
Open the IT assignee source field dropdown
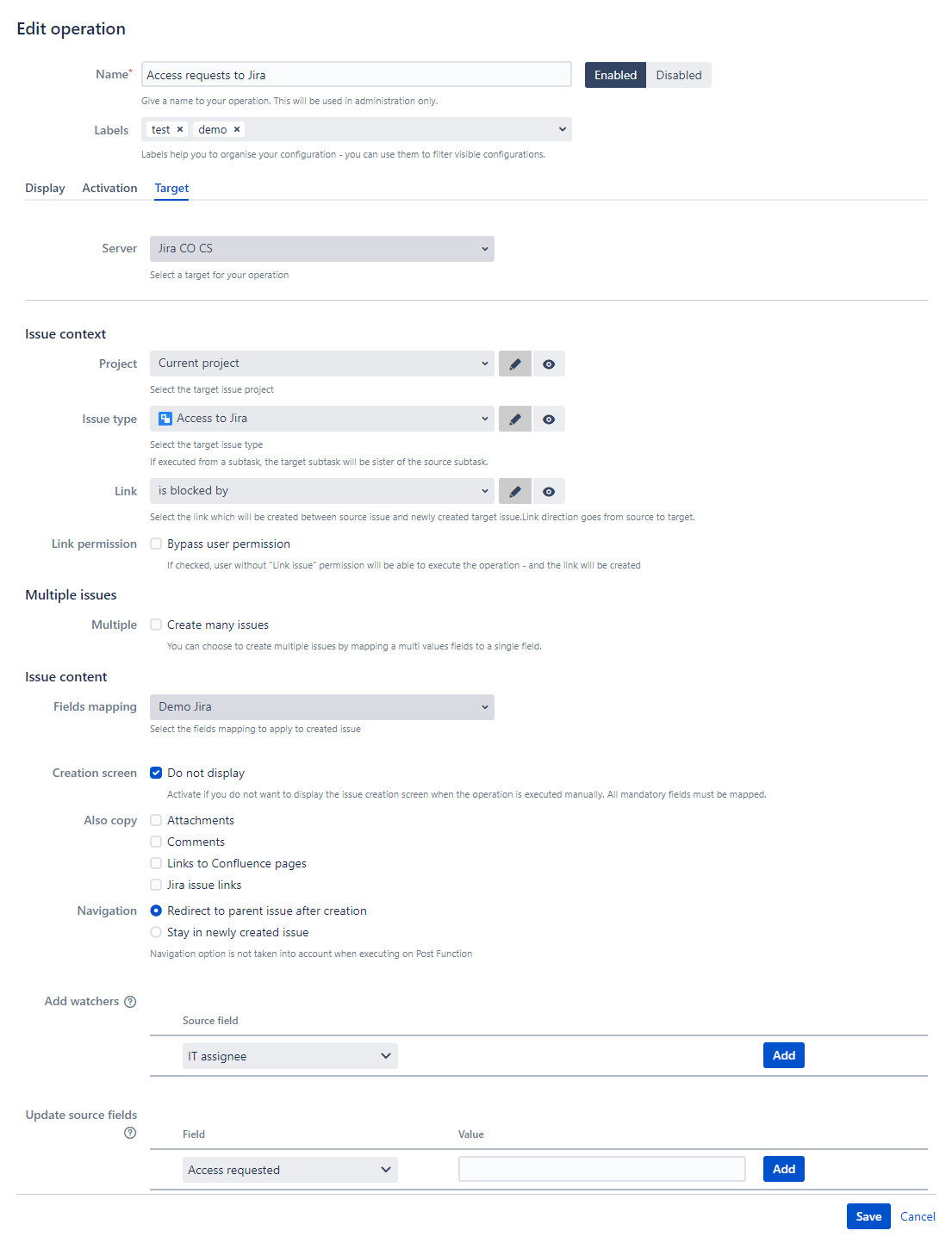click(289, 1055)
